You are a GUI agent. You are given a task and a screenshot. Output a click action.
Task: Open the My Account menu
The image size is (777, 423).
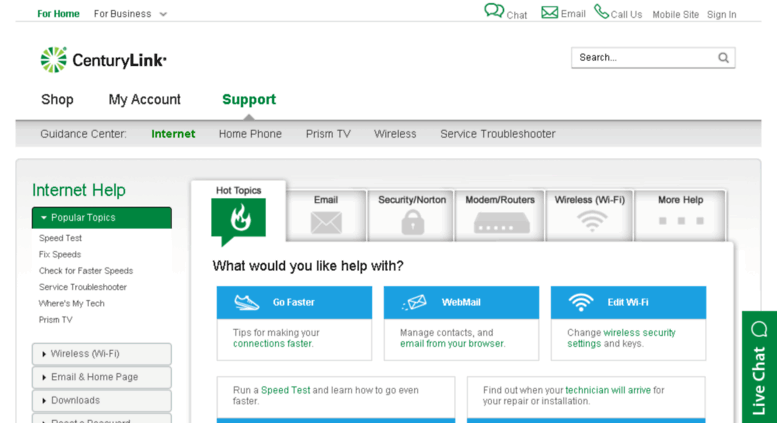[x=144, y=100]
